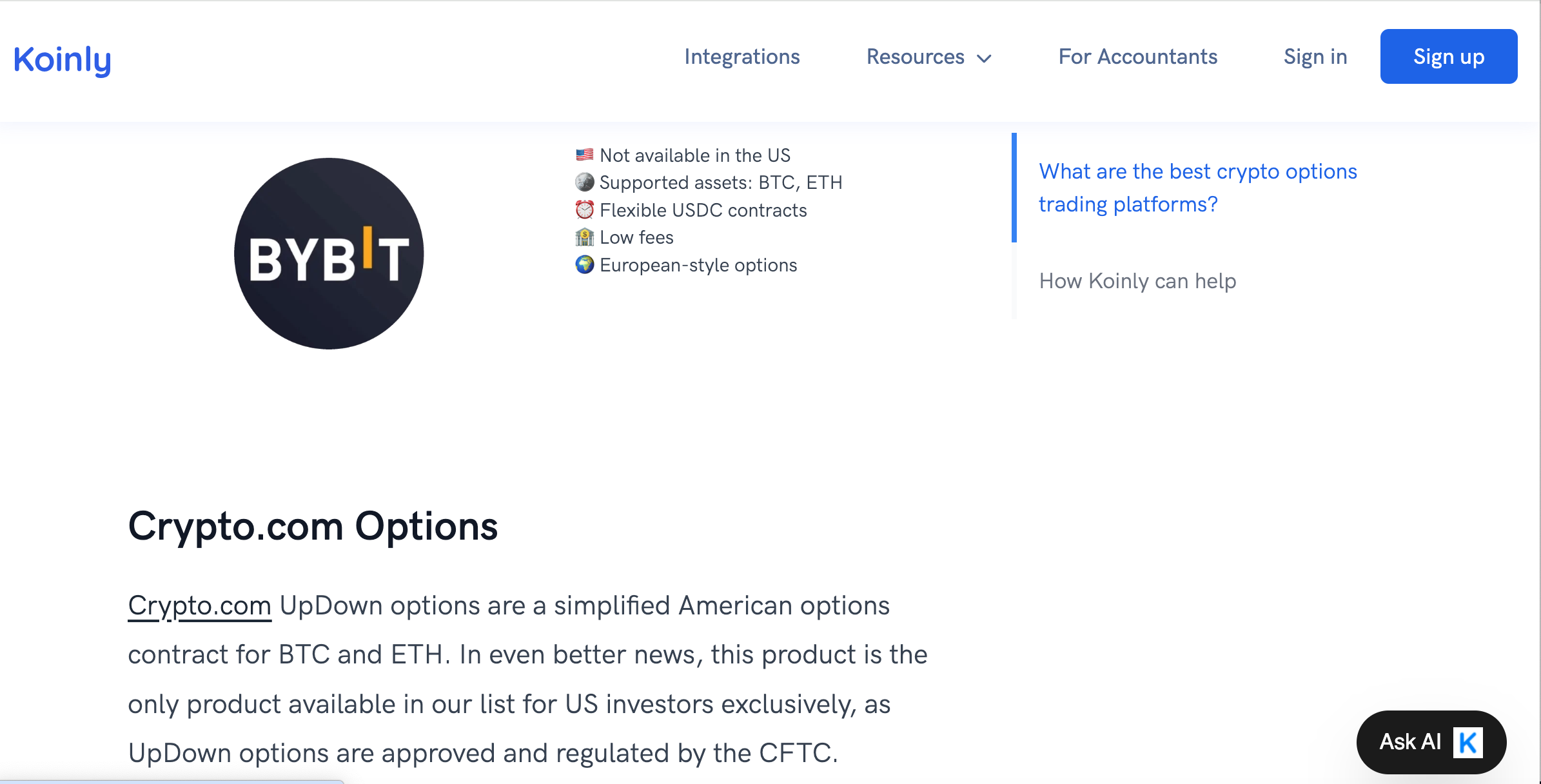Follow the Crypto.com hyperlink
The image size is (1541, 784).
pyautogui.click(x=200, y=605)
